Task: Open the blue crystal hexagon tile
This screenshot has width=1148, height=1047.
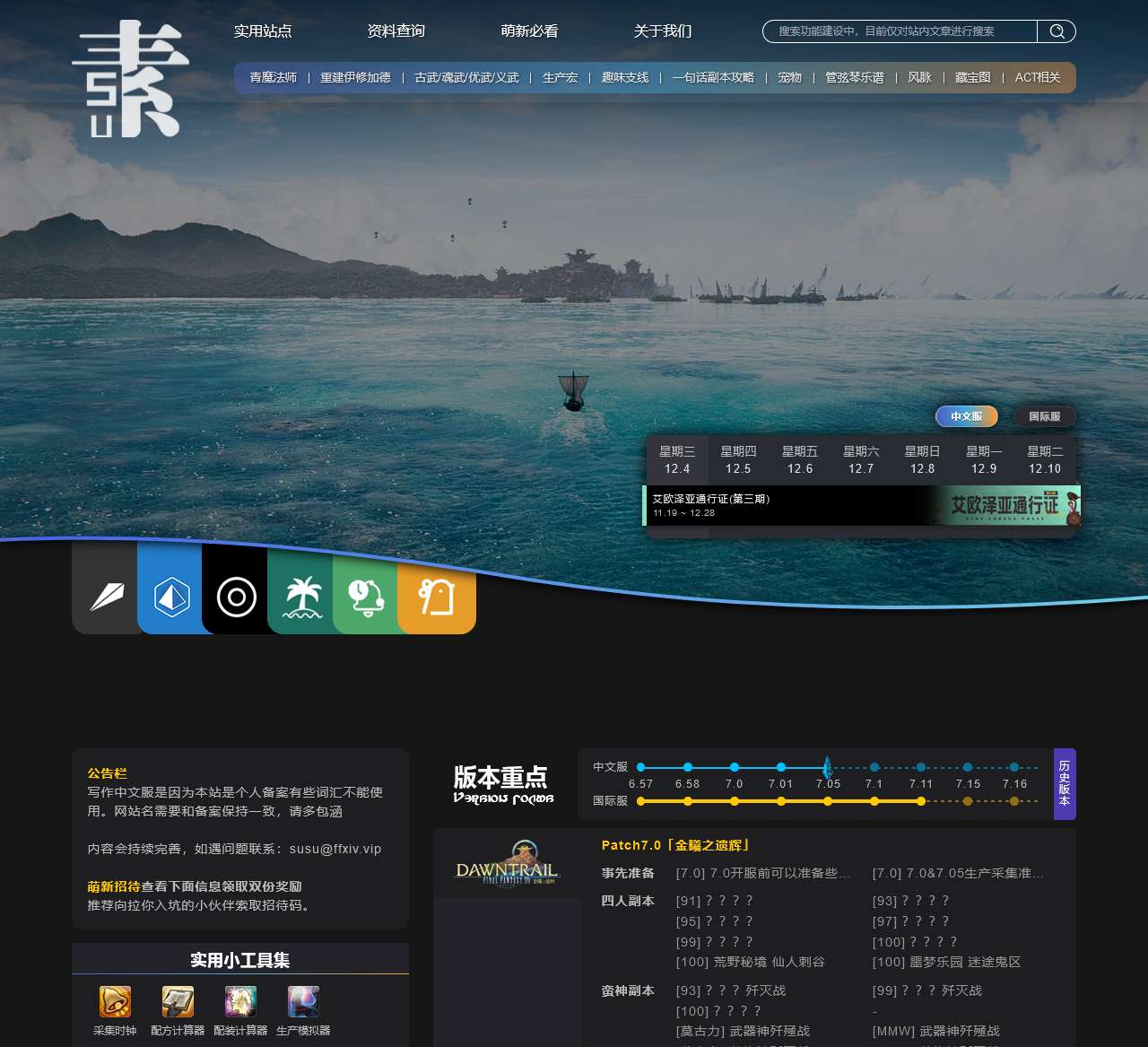Action: pos(170,596)
